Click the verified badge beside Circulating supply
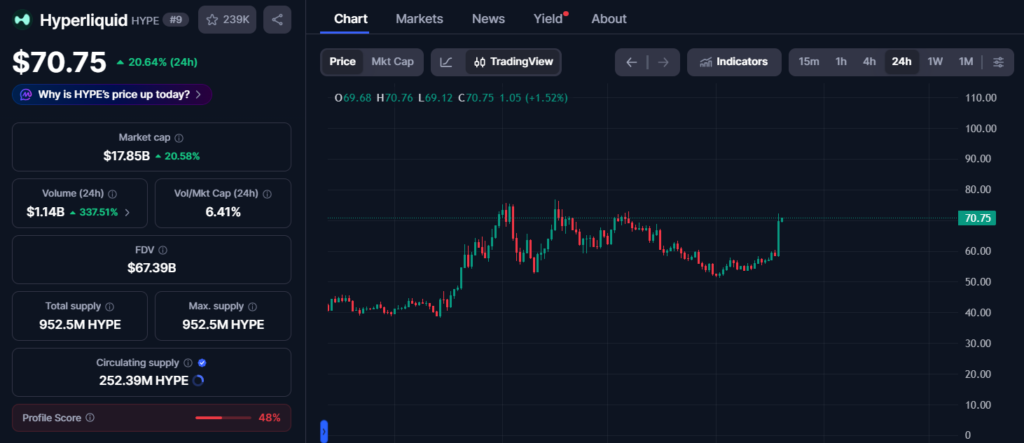This screenshot has height=443, width=1024. click(x=202, y=363)
